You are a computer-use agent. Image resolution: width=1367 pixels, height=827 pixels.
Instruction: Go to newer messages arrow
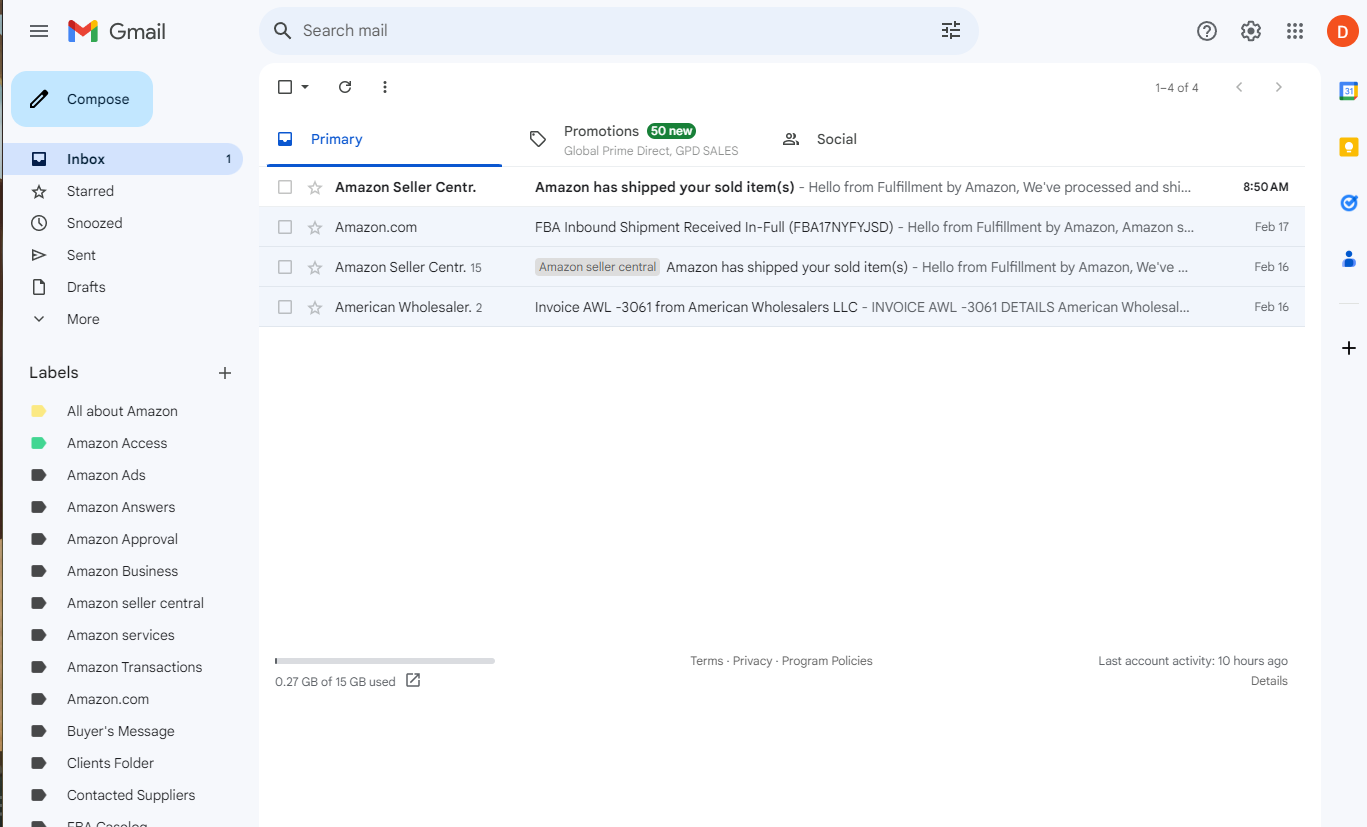click(1239, 87)
